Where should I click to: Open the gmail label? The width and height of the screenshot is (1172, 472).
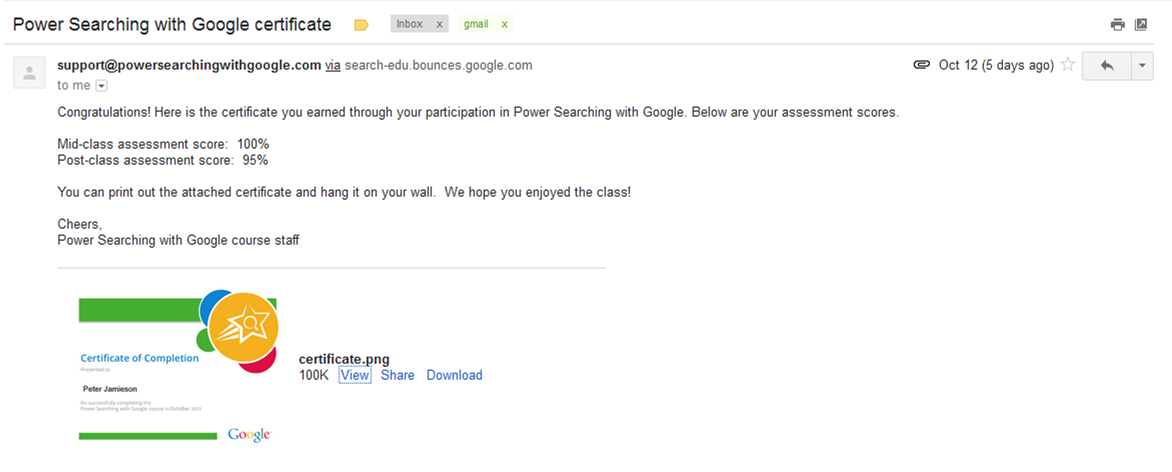coord(476,24)
